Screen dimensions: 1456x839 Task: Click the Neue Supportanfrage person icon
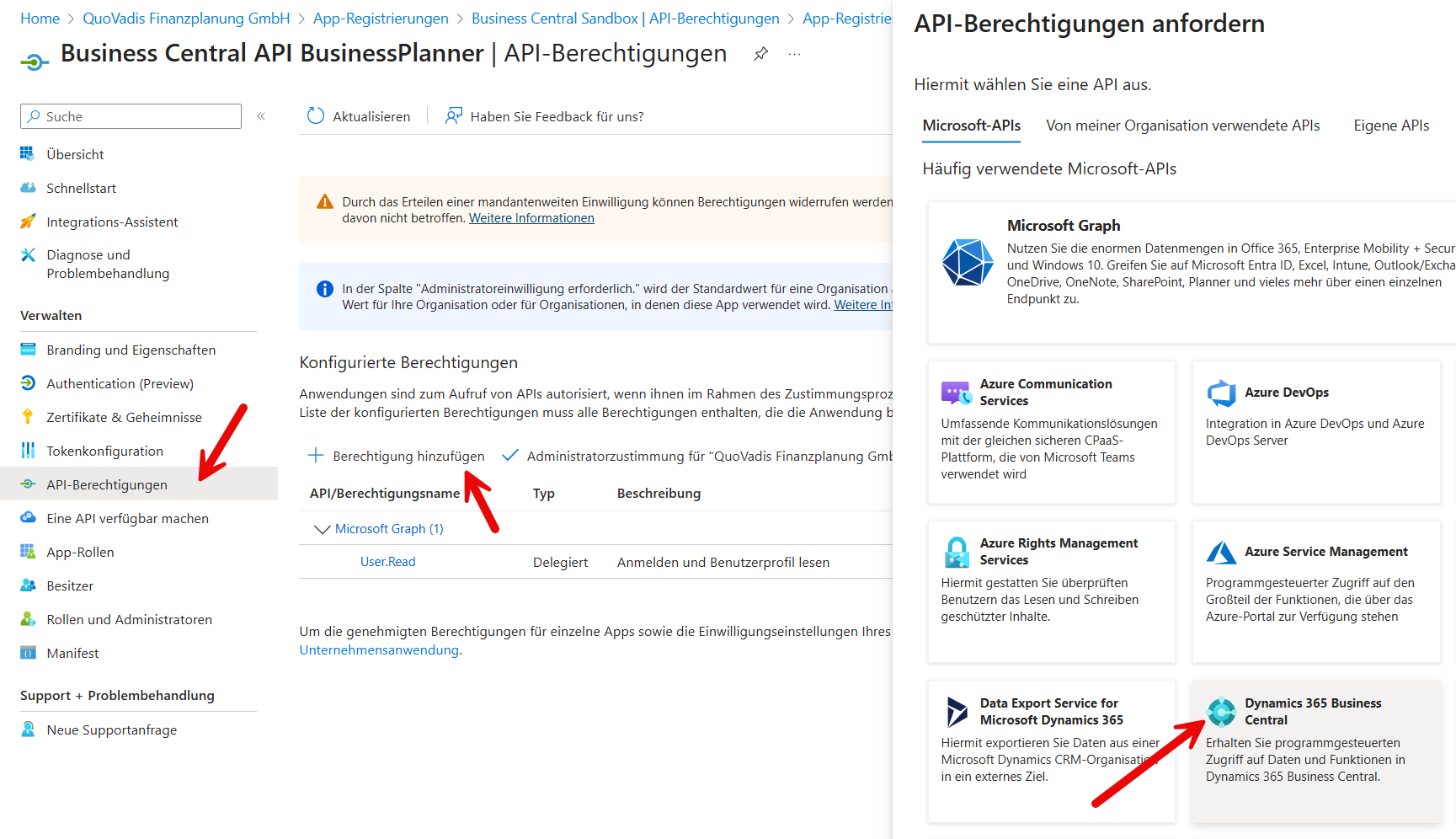point(28,729)
